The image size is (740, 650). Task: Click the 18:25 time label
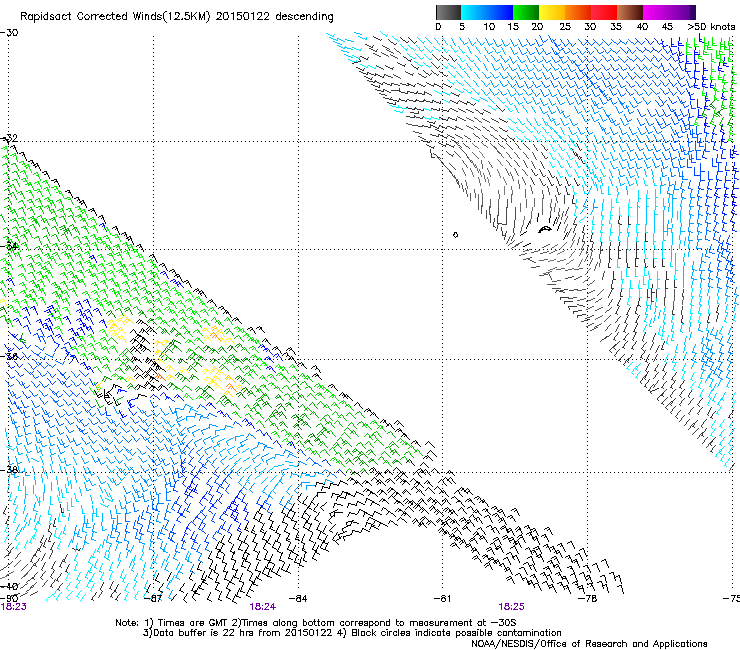tap(512, 607)
